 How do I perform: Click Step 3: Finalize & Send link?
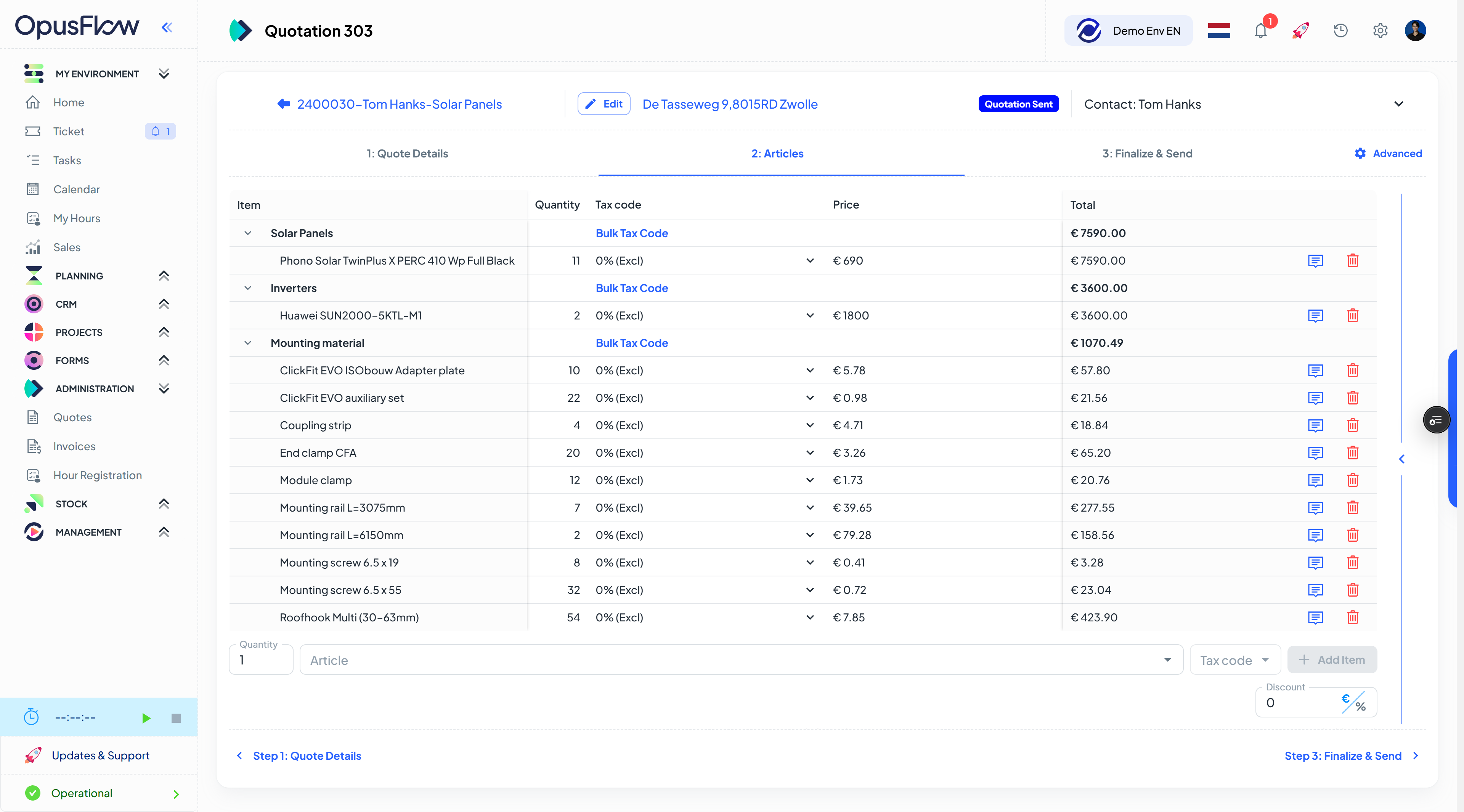click(1352, 756)
